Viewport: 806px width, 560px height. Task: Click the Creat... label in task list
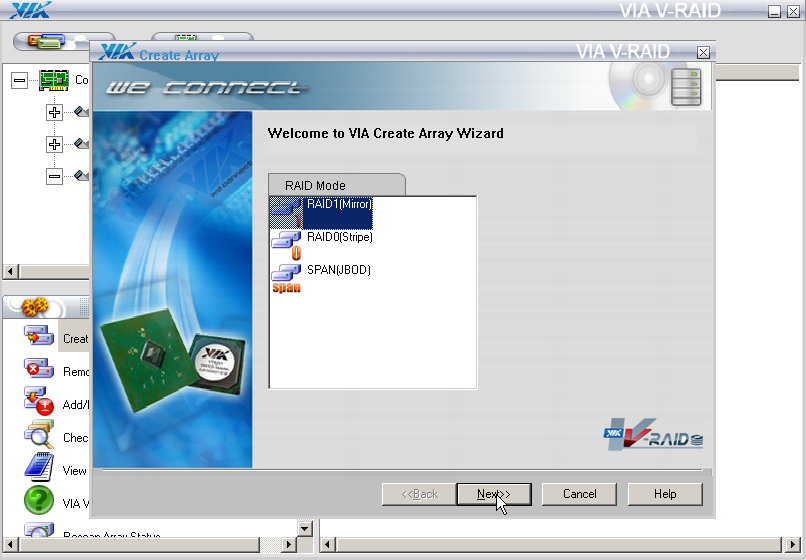(76, 339)
